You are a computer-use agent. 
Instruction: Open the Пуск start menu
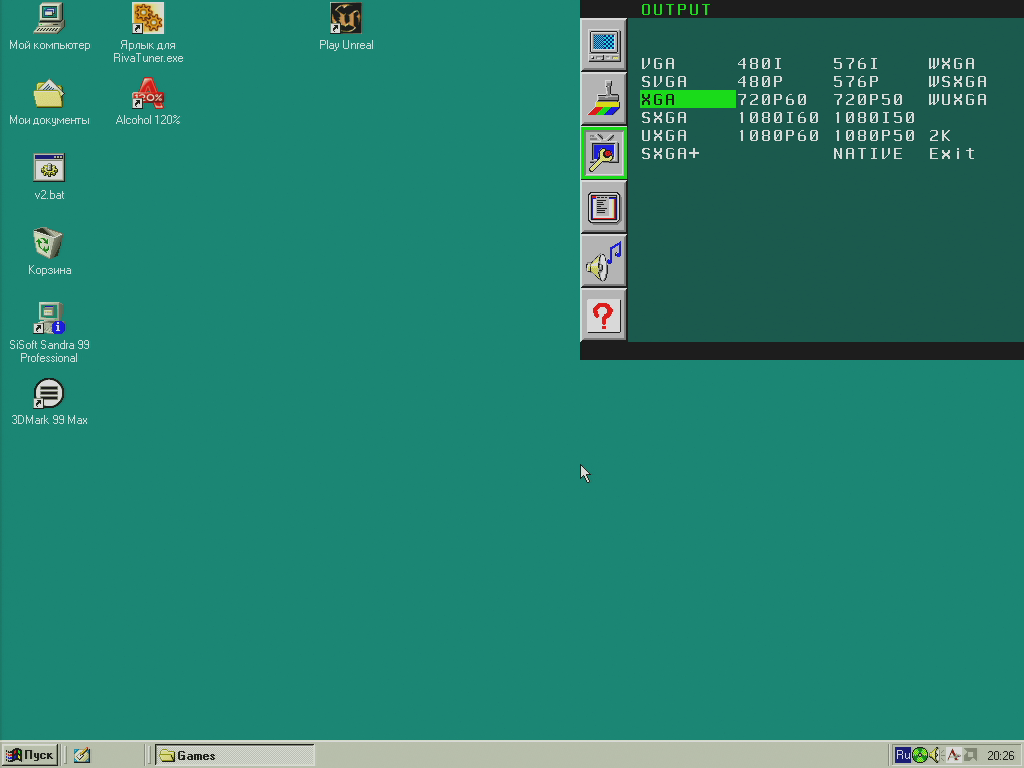[29, 755]
